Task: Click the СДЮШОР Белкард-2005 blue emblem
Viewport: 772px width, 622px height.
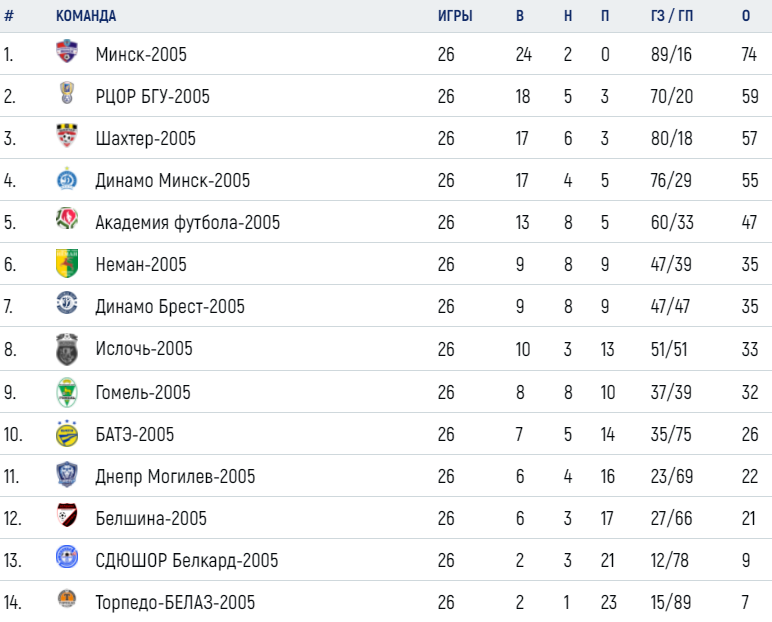Action: [x=67, y=557]
